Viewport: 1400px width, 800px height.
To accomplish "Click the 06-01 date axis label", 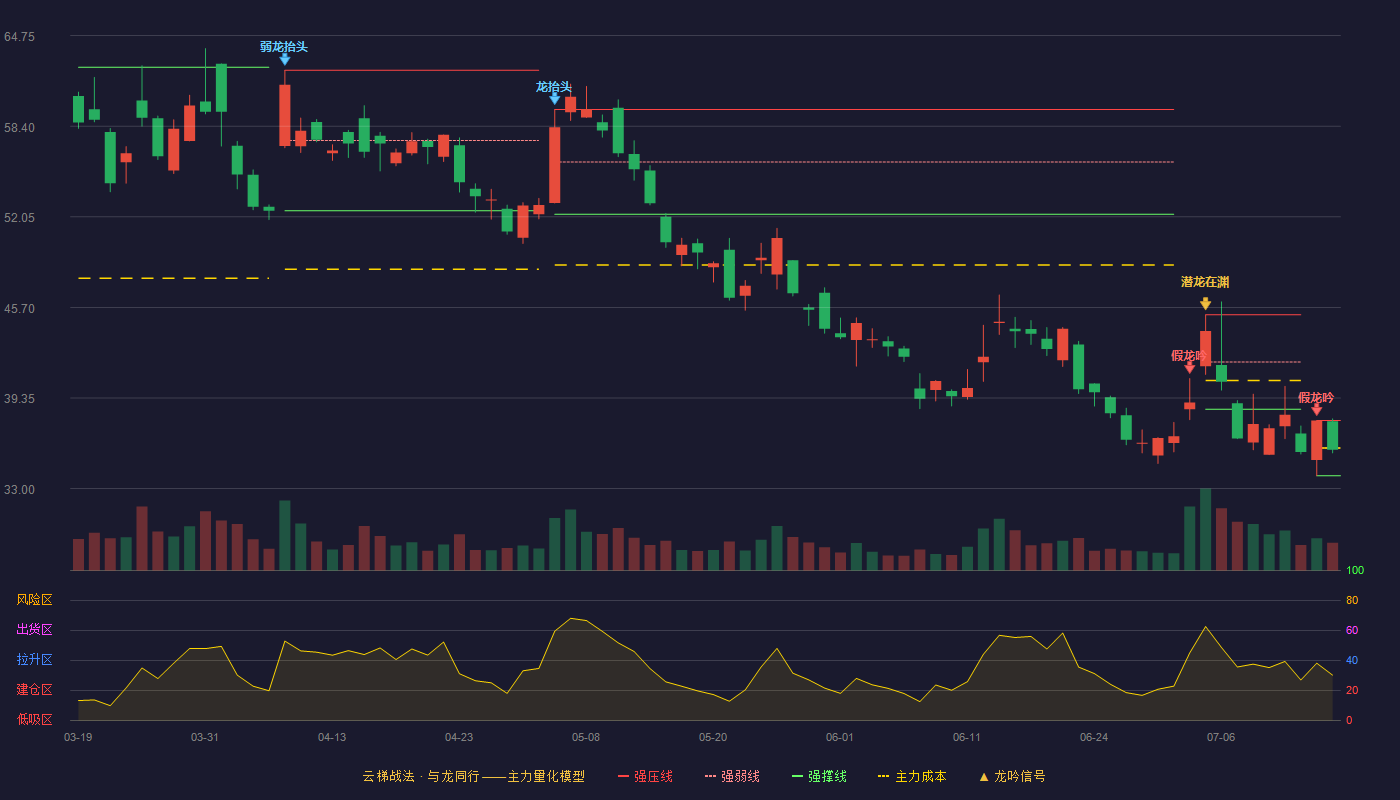I will click(840, 737).
